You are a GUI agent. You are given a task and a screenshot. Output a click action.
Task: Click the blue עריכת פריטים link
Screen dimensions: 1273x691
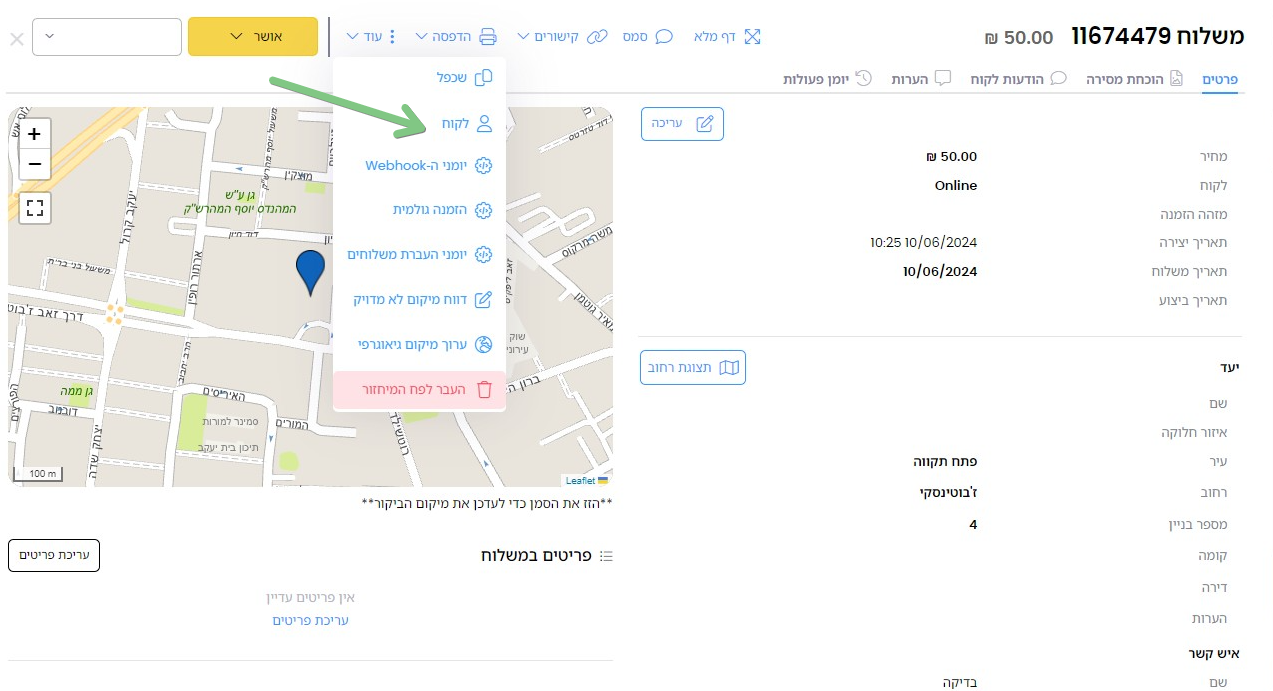[x=311, y=620]
